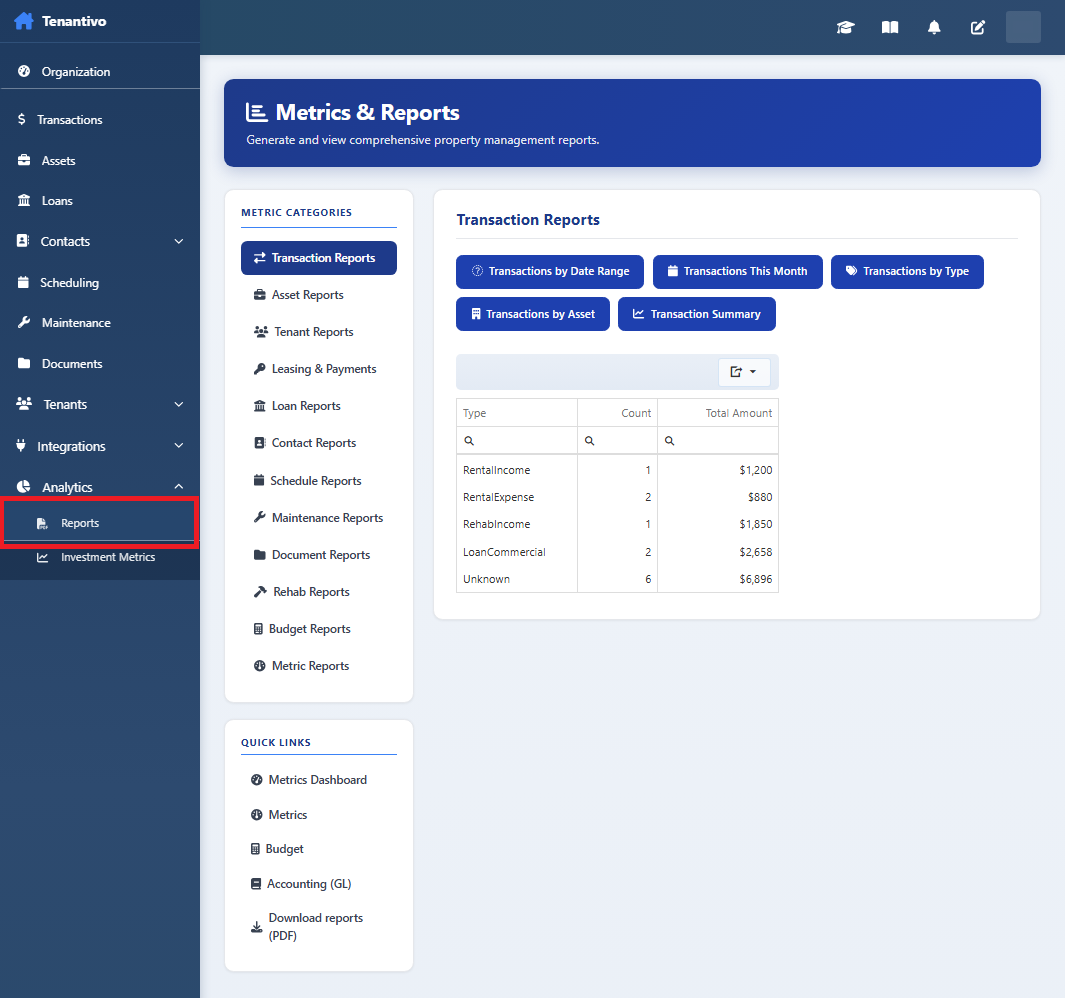Screen dimensions: 1065x998
Task: Select the LoanCommercial row cell
Action: click(x=516, y=552)
